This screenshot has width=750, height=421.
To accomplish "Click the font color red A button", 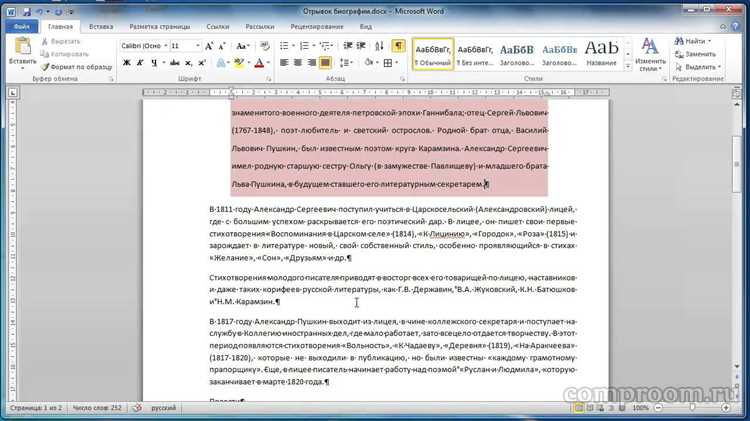I will point(259,63).
